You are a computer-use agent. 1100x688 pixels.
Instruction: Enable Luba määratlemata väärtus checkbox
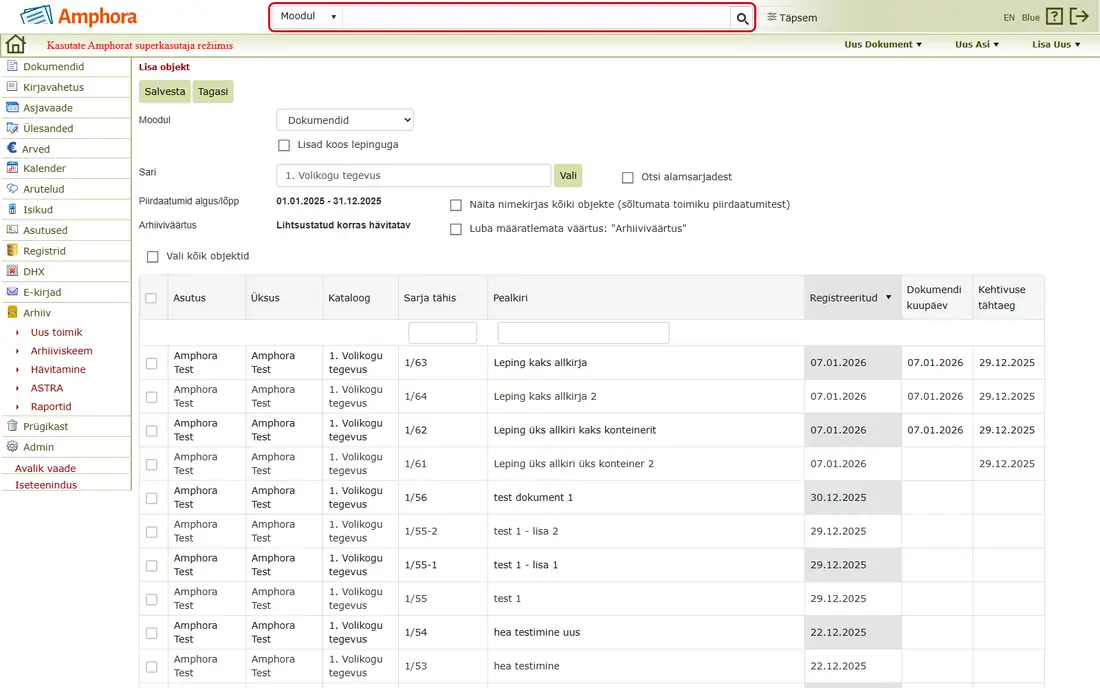point(456,229)
